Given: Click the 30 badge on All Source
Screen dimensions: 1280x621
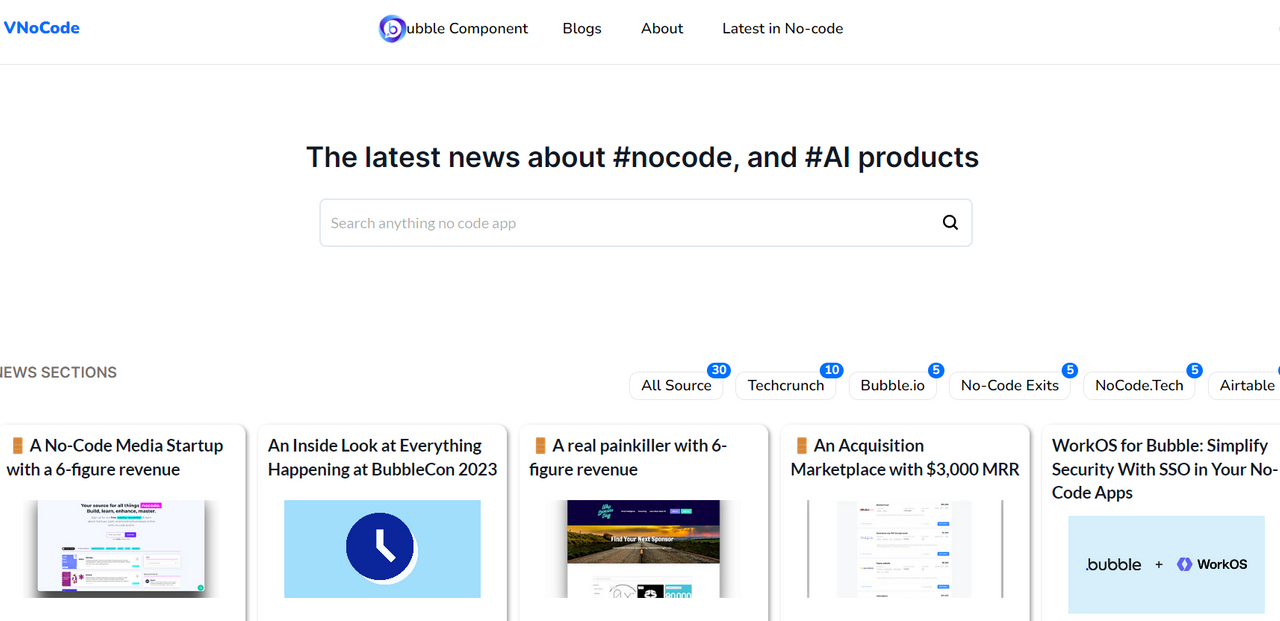Looking at the screenshot, I should pyautogui.click(x=719, y=371).
